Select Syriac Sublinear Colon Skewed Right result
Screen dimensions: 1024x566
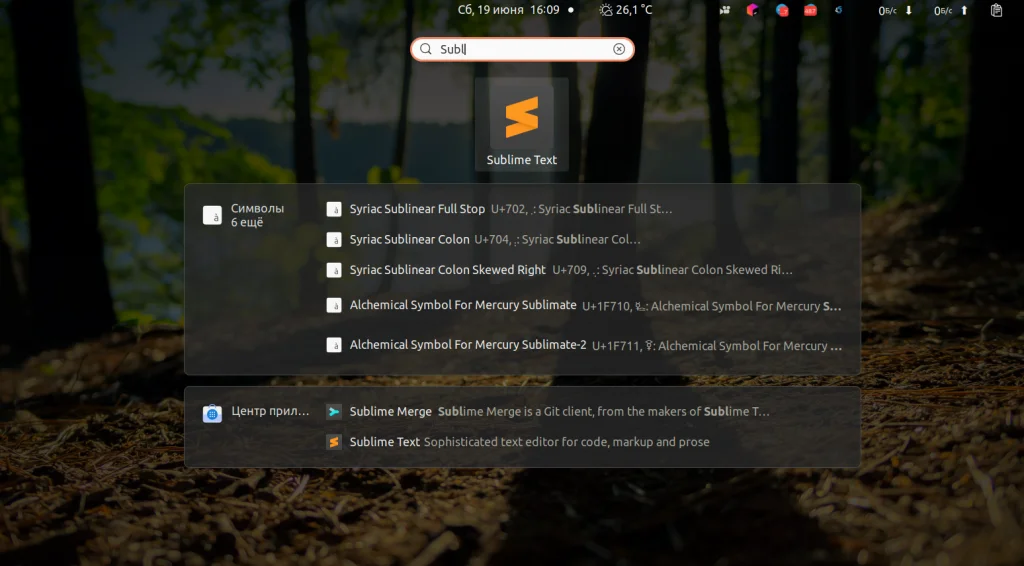pos(584,270)
